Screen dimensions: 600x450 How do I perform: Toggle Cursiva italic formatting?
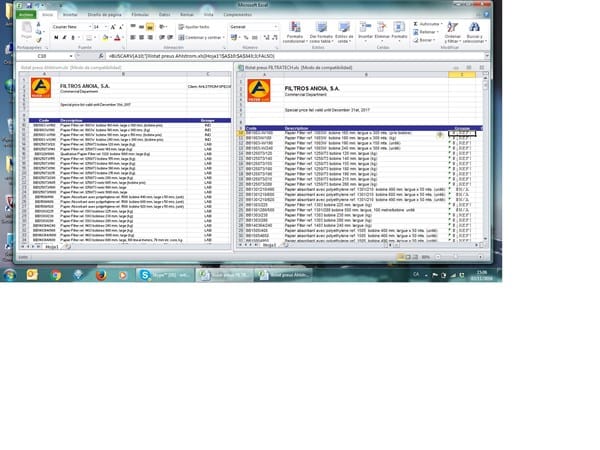64,38
